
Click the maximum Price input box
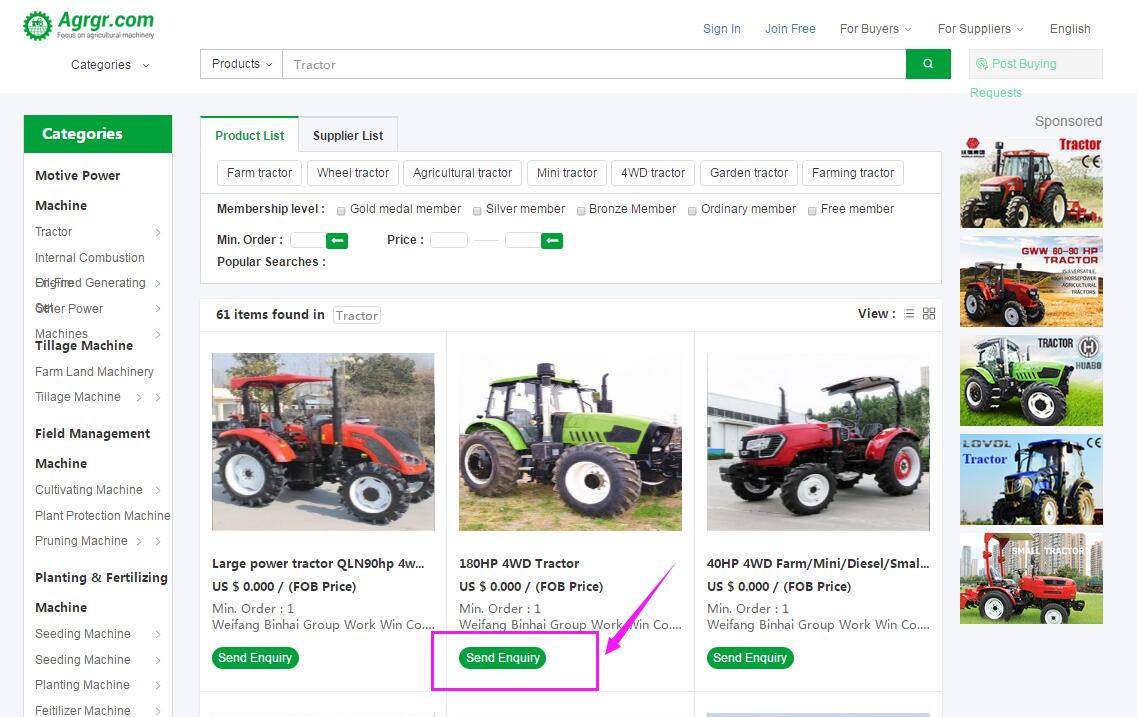coord(523,240)
